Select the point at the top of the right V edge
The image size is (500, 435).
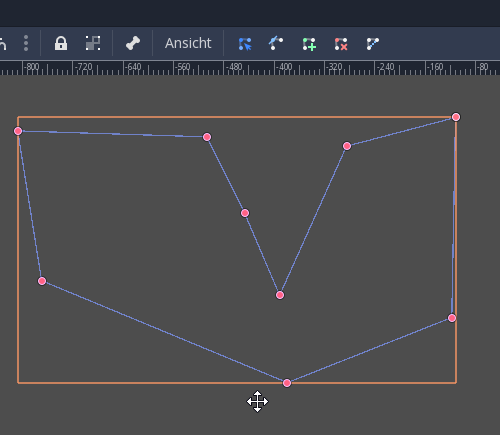click(x=347, y=146)
